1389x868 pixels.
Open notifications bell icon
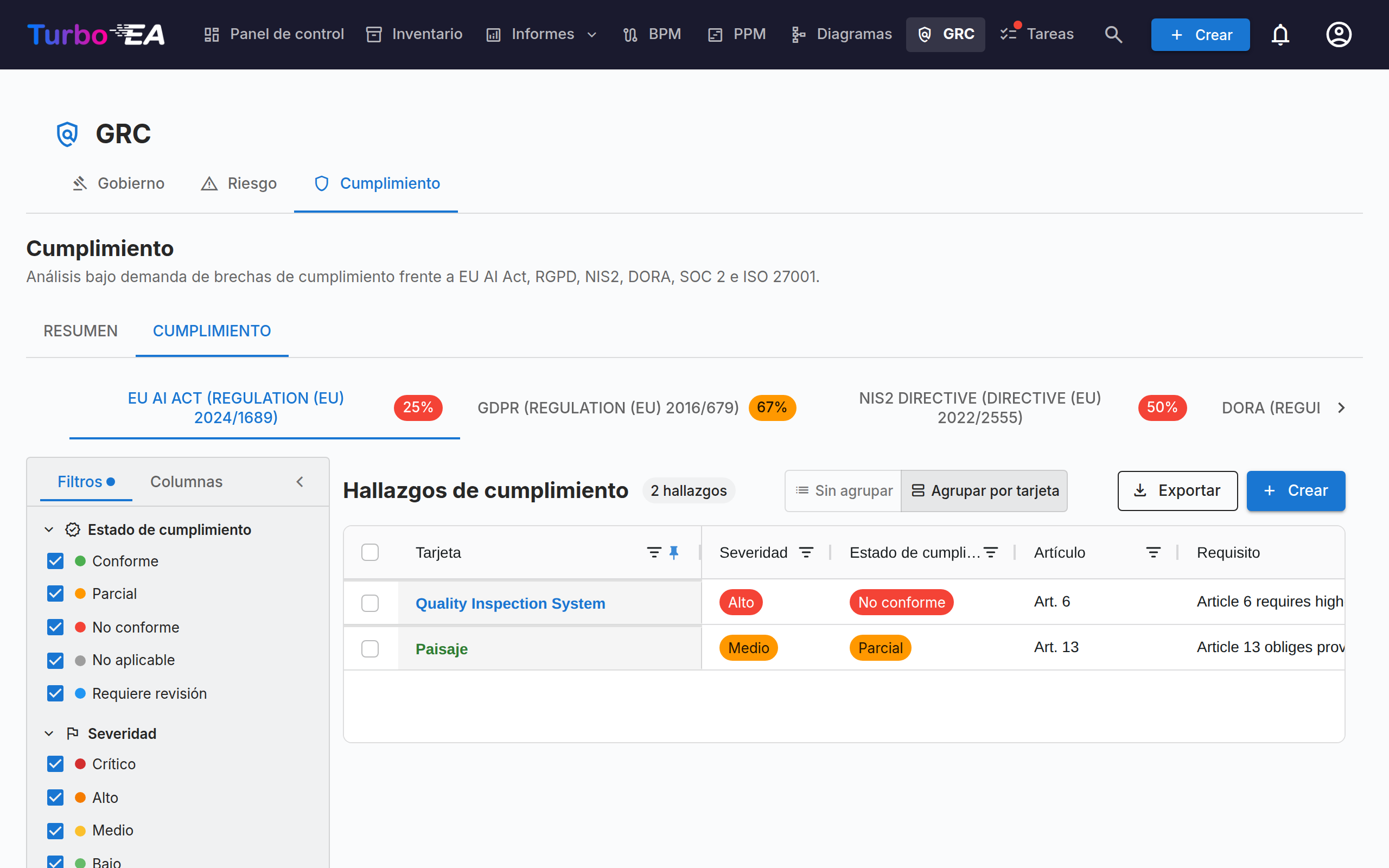point(1280,34)
